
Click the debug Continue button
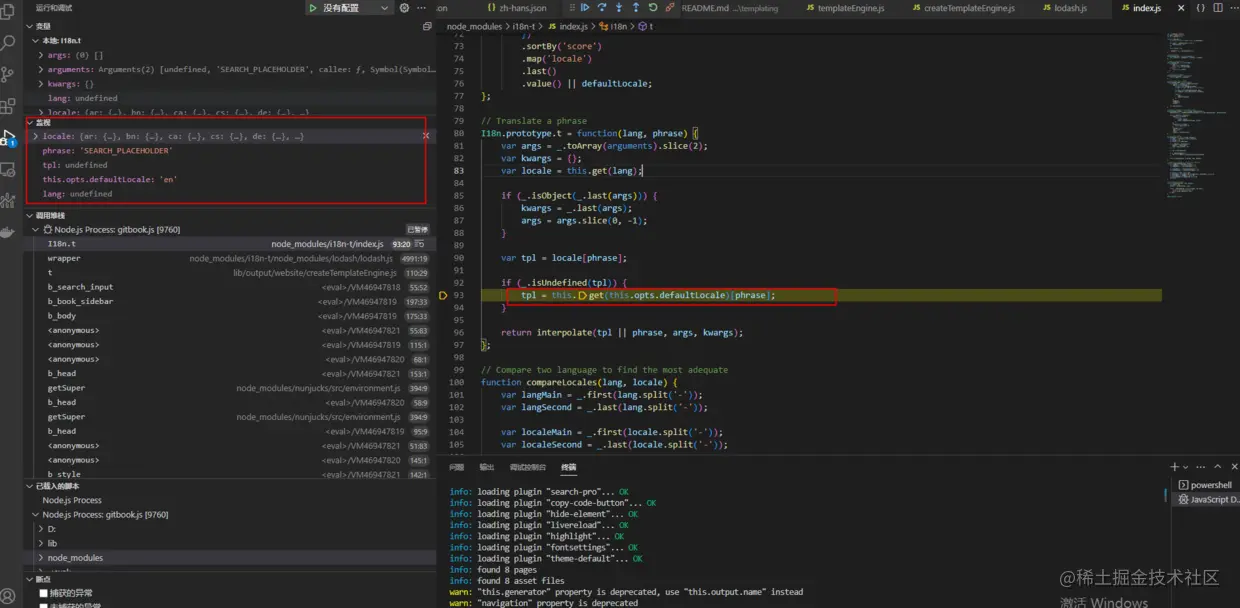[586, 8]
